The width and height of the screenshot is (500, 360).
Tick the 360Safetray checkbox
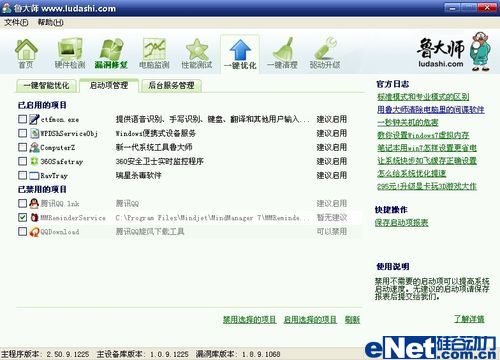[22, 161]
